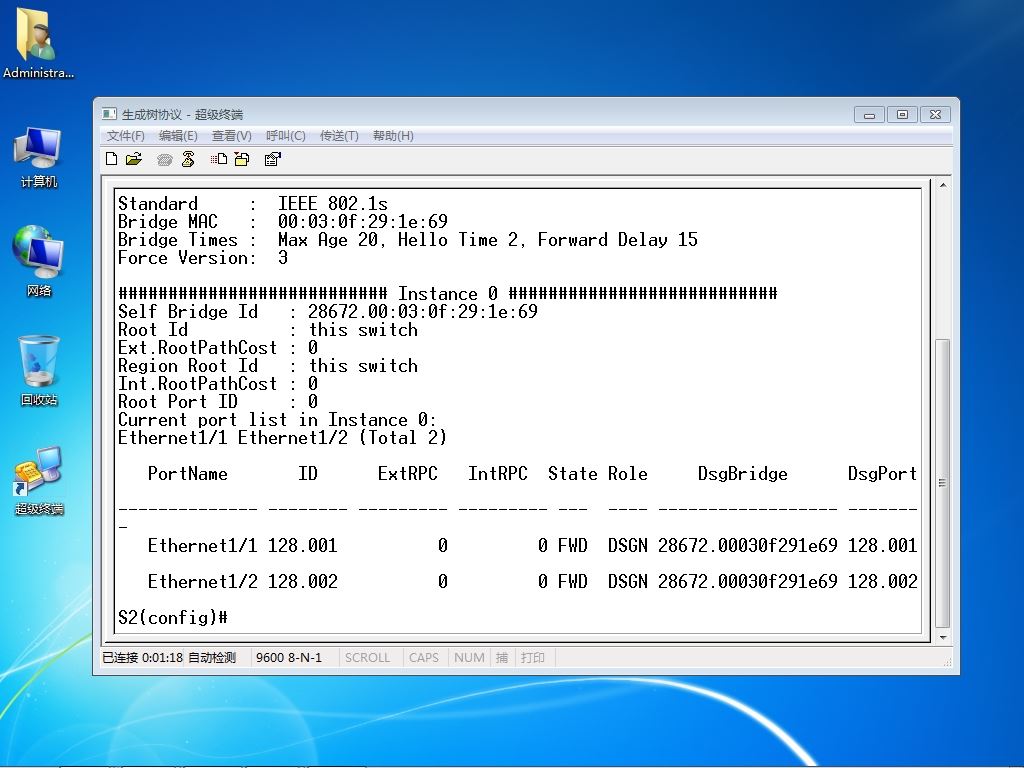Click the Receive file toolbar icon

point(242,159)
